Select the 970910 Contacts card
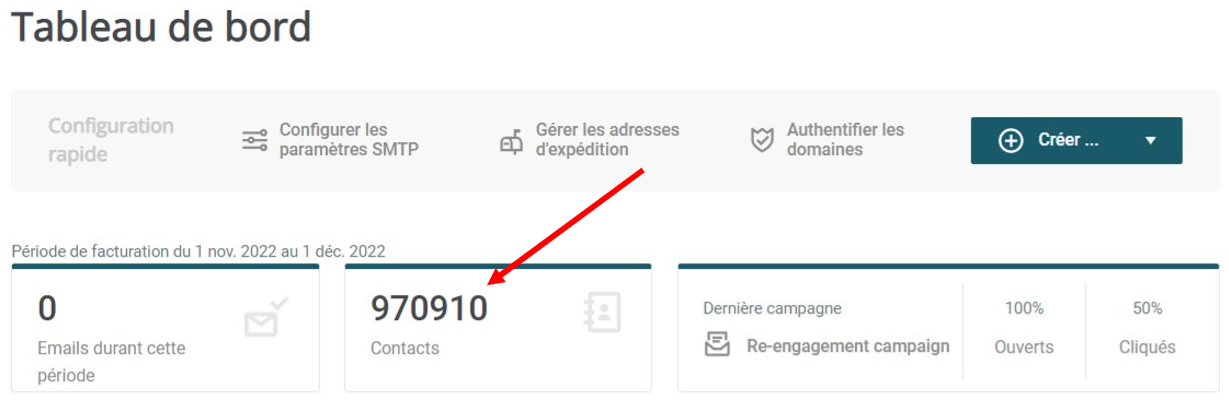 (x=498, y=328)
